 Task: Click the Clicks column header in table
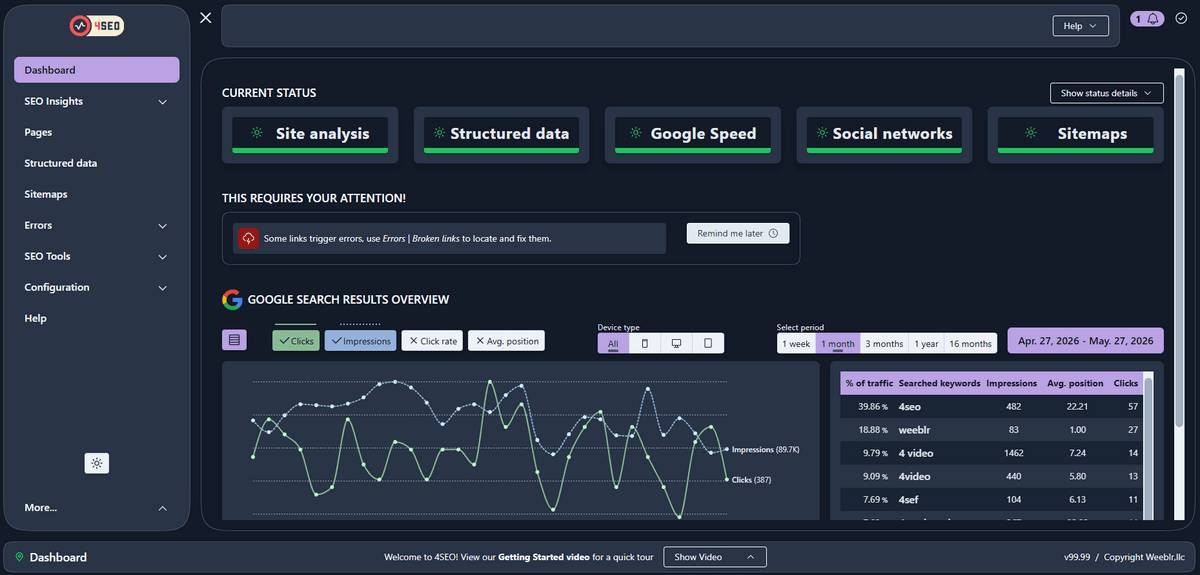click(1126, 383)
